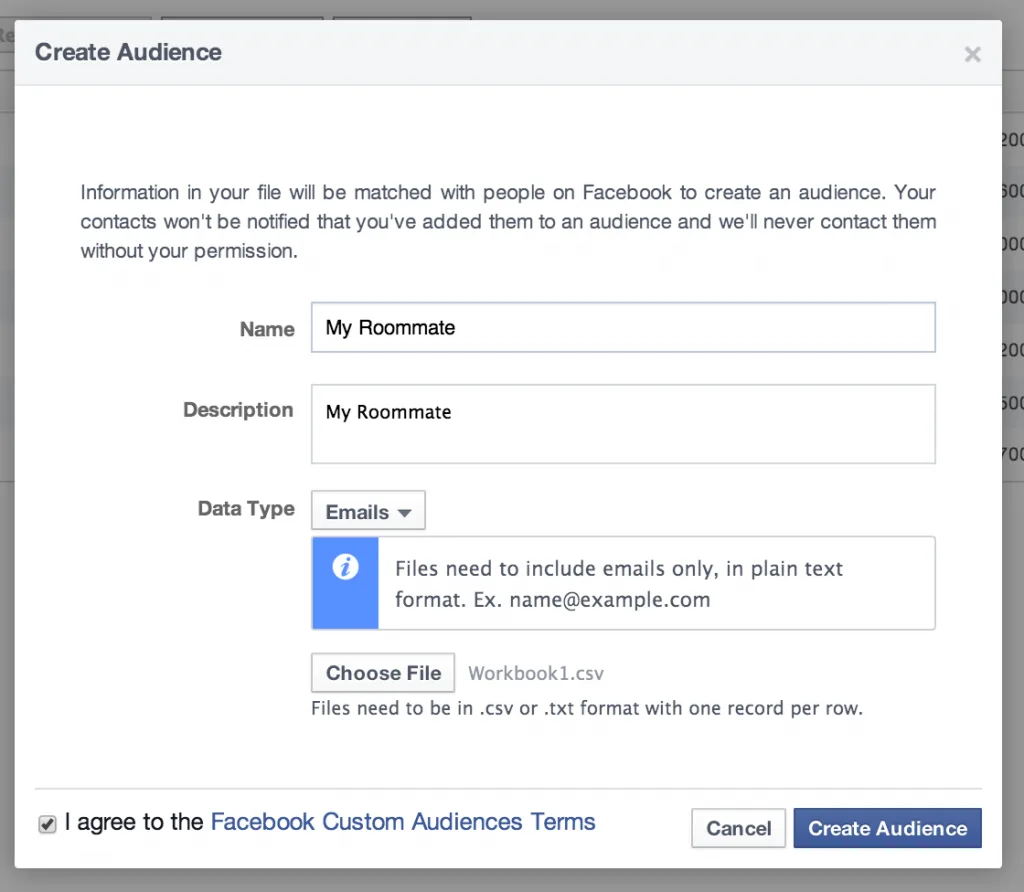
Task: Click Choose File to upload a CSV
Action: 382,672
